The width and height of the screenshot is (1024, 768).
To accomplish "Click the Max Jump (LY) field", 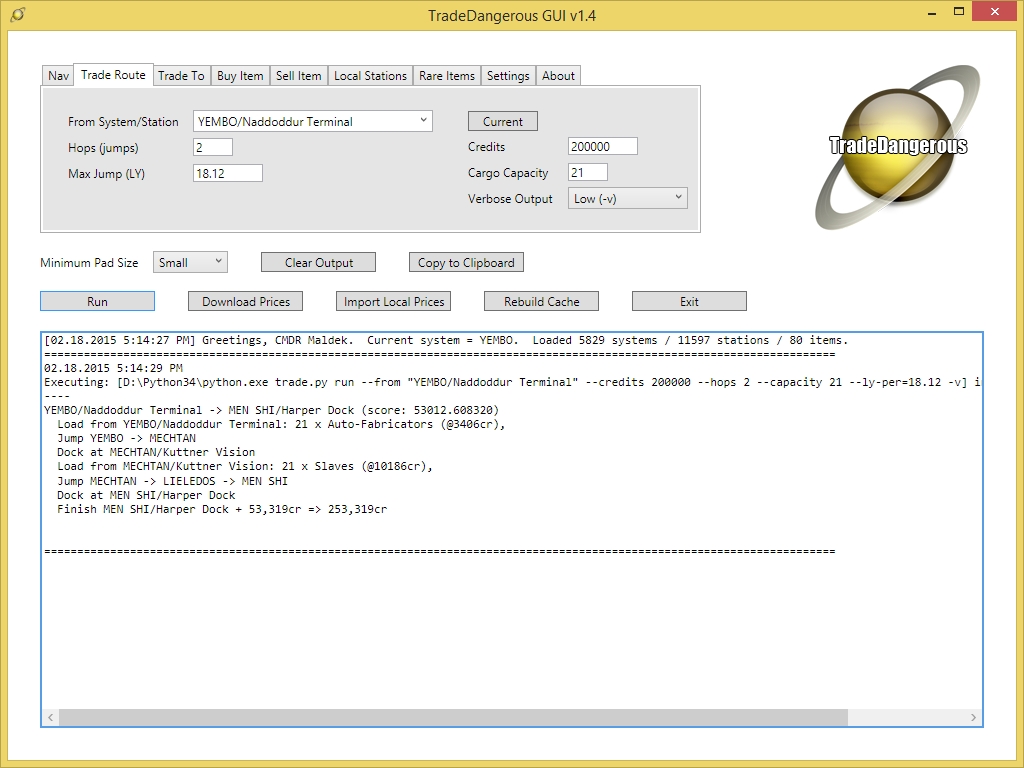I will 228,173.
